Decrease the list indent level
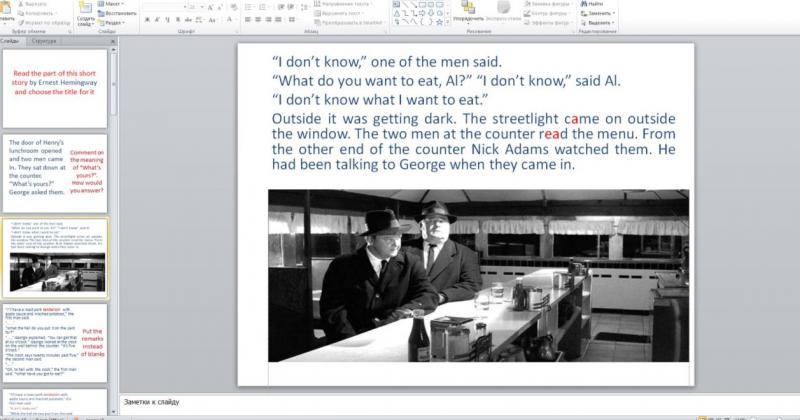 point(281,7)
